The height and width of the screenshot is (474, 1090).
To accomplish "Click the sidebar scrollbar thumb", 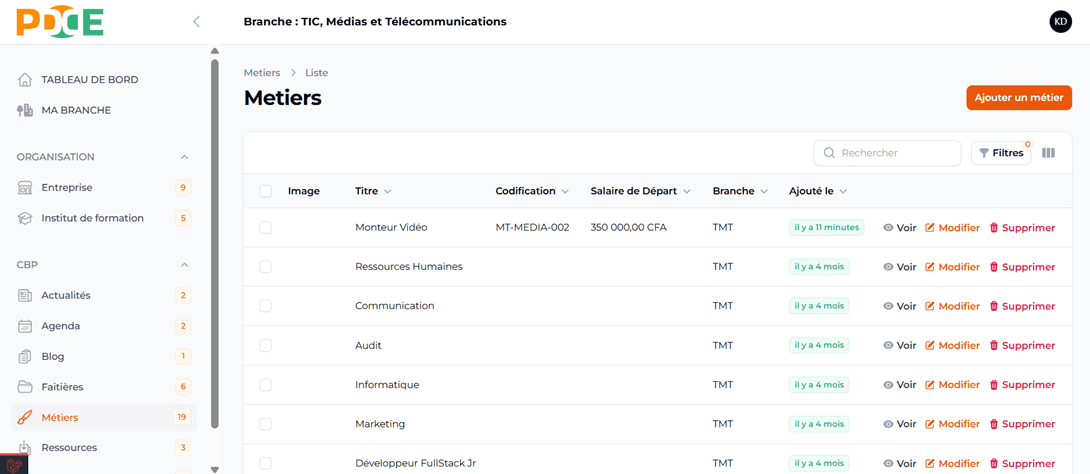I will pos(215,243).
